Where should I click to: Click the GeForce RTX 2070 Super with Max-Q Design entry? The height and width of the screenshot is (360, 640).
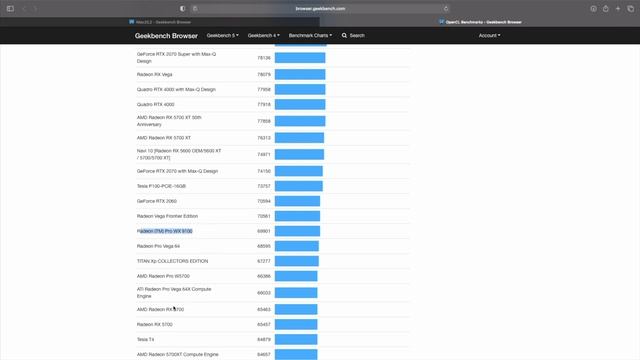pos(176,58)
